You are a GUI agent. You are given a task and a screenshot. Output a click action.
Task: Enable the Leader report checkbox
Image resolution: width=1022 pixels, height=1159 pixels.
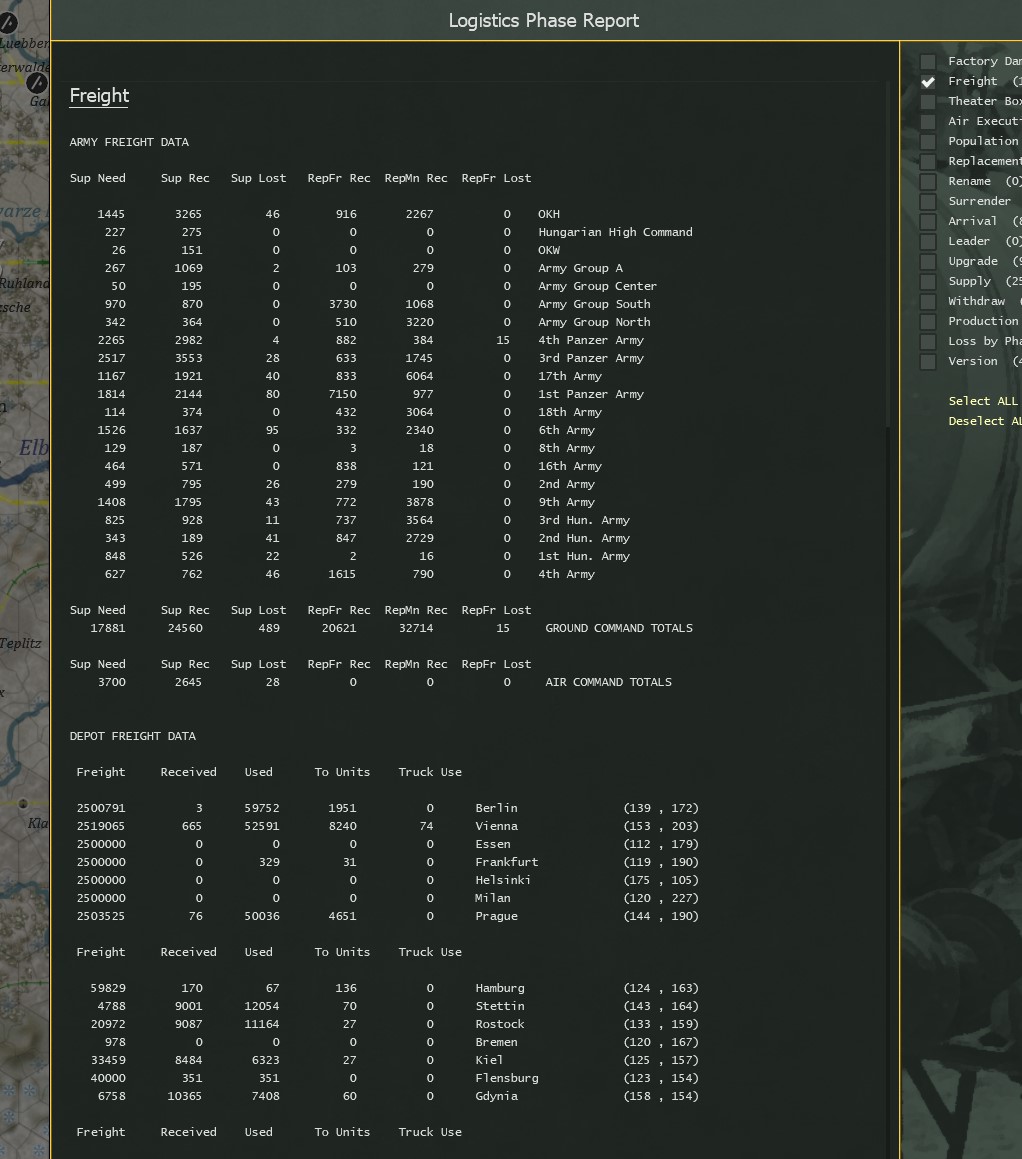tap(928, 241)
